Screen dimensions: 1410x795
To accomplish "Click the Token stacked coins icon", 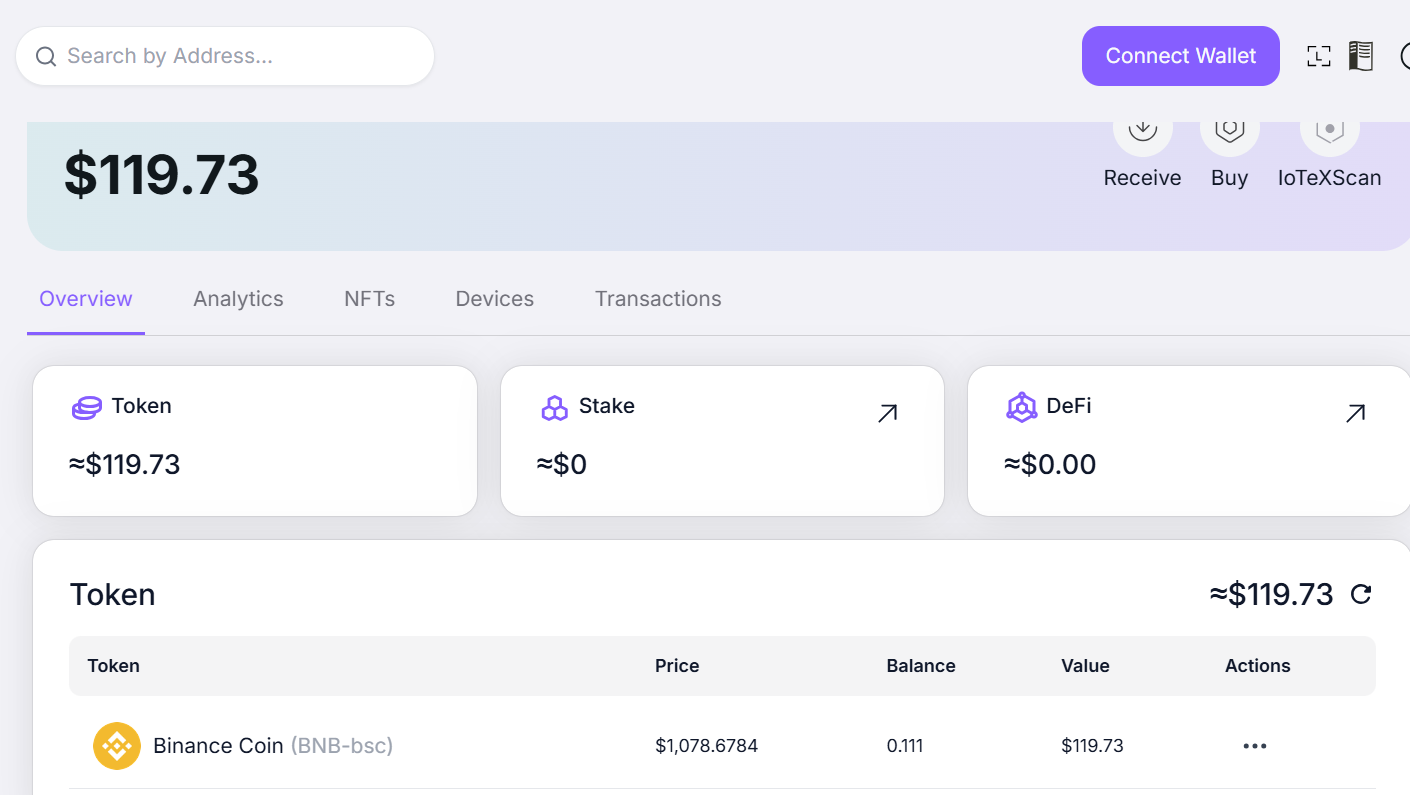I will click(x=87, y=407).
